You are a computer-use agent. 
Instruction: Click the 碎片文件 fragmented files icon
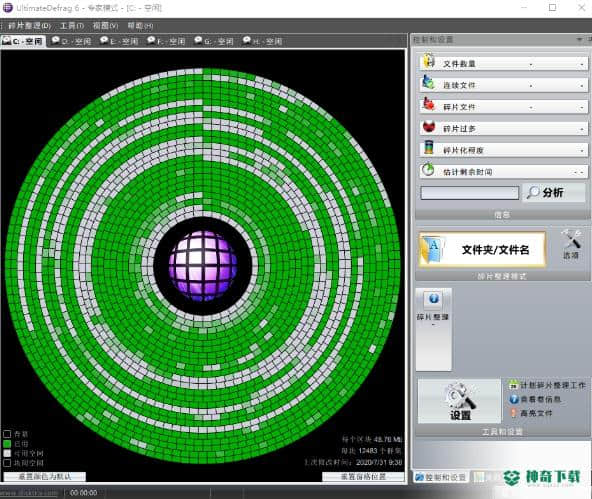click(x=429, y=104)
